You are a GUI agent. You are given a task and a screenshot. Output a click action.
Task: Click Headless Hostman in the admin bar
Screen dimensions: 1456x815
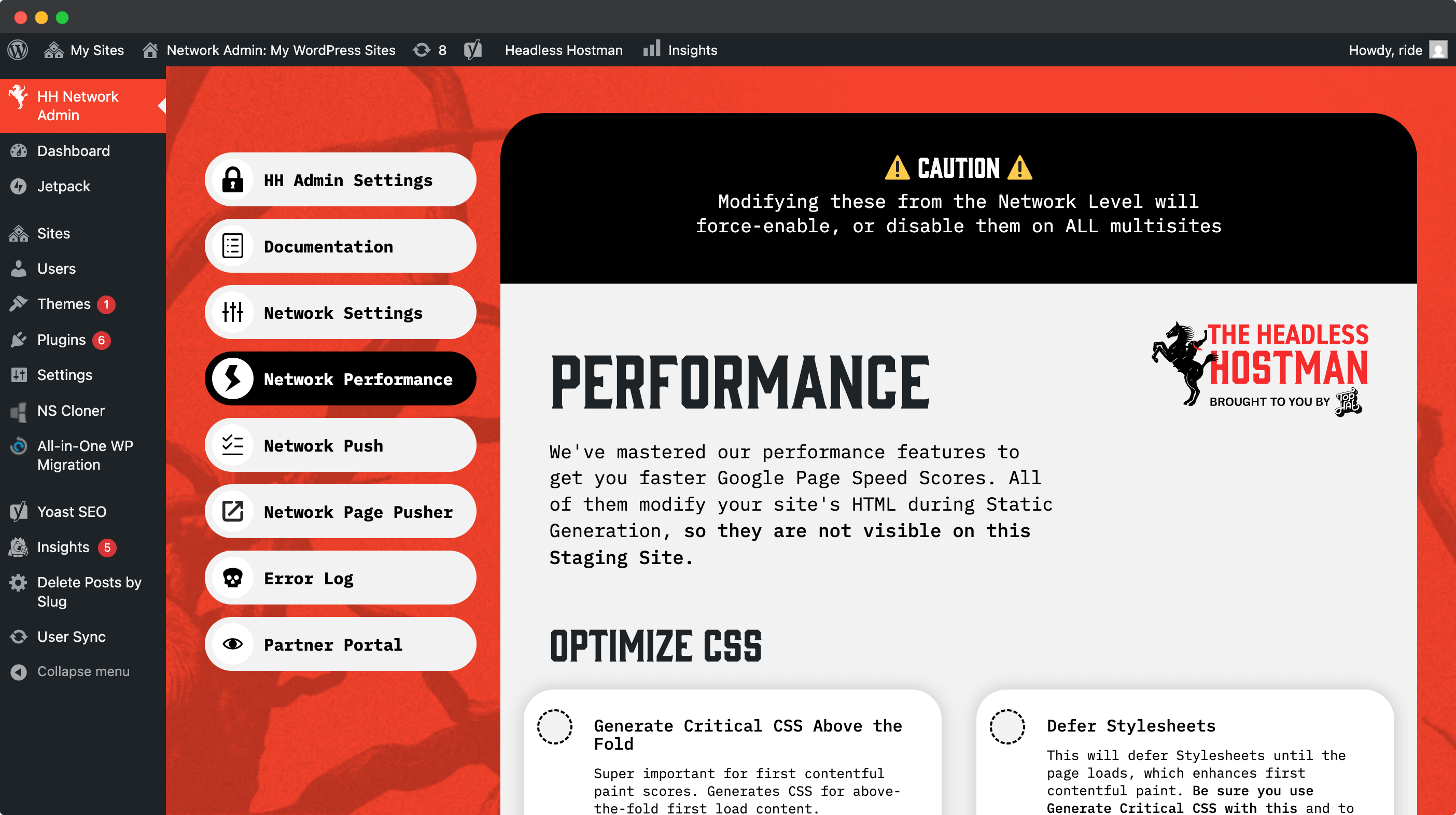click(563, 50)
